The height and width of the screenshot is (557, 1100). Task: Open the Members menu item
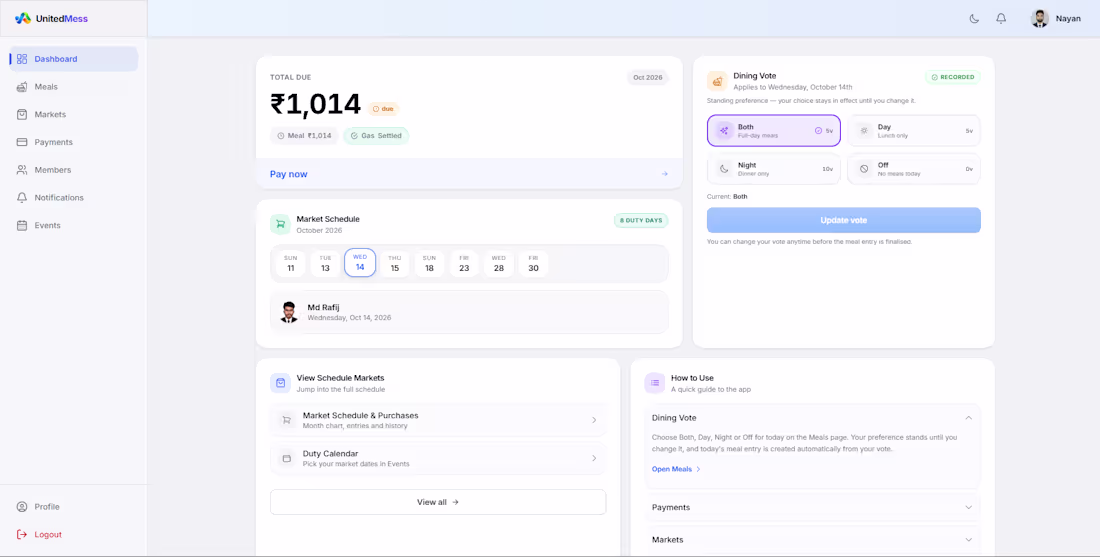(x=74, y=170)
